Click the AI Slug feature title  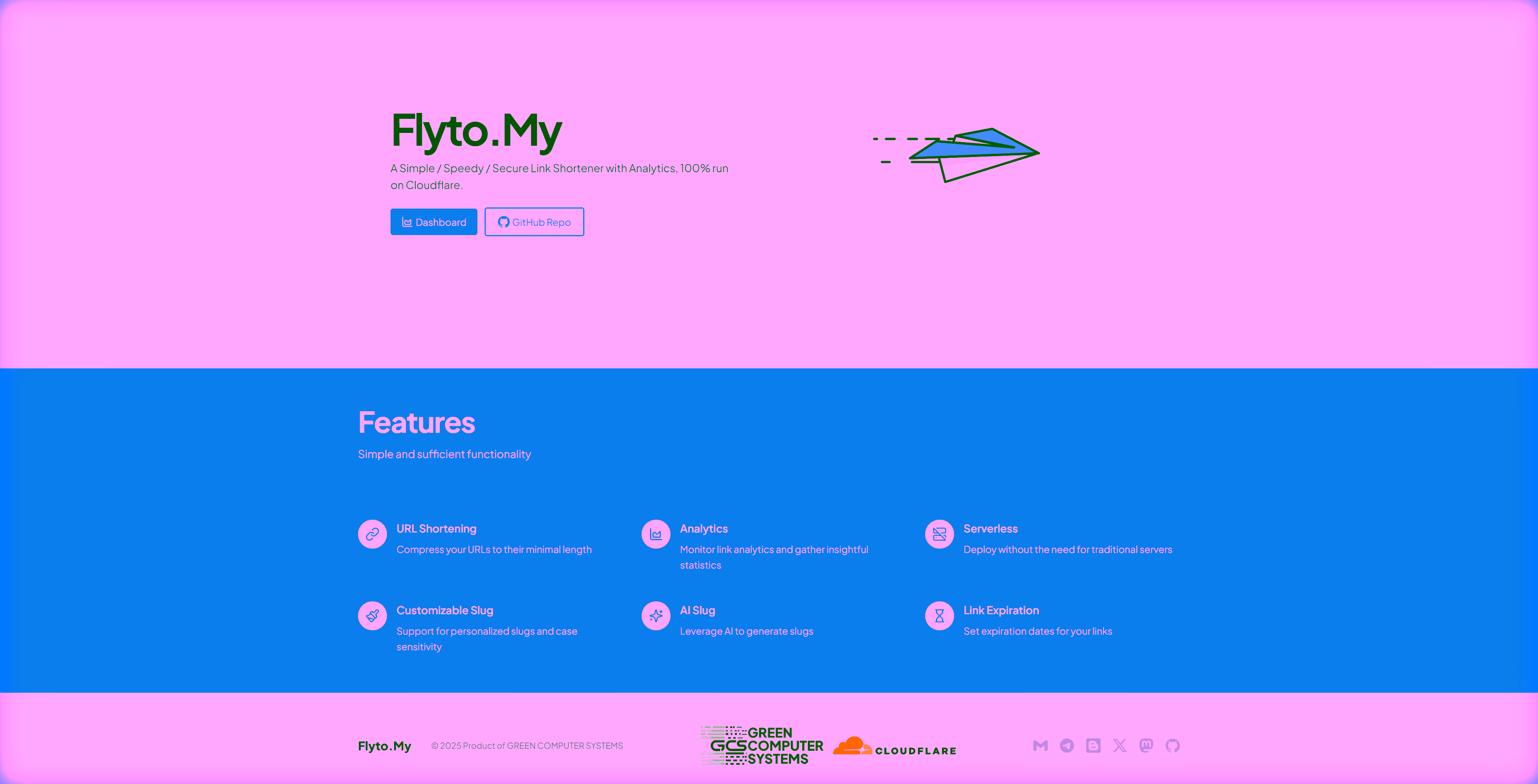pos(697,610)
